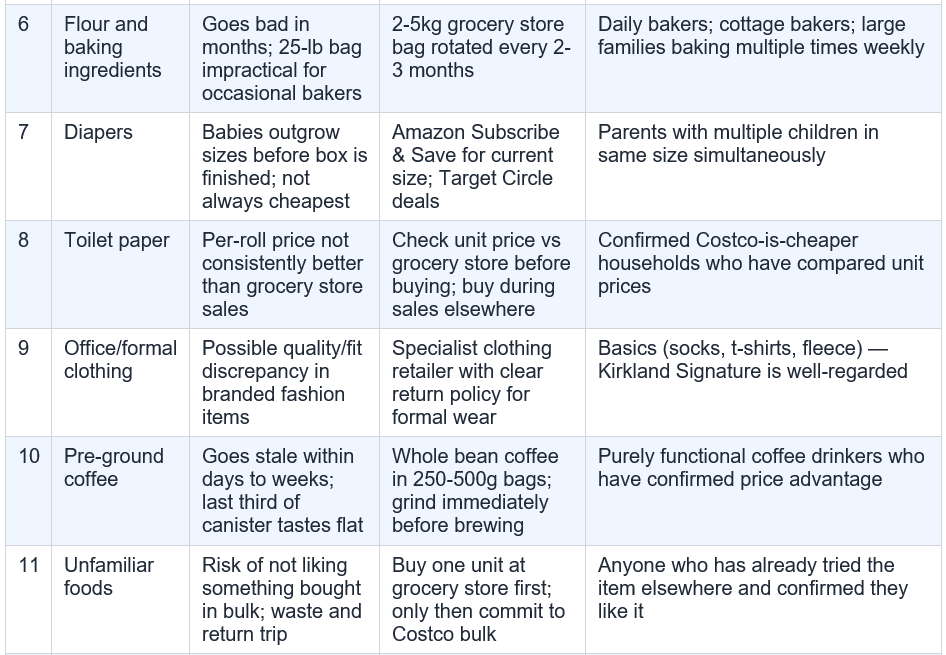Click the 'Pre-ground coffee' cell
The height and width of the screenshot is (655, 946).
point(120,491)
